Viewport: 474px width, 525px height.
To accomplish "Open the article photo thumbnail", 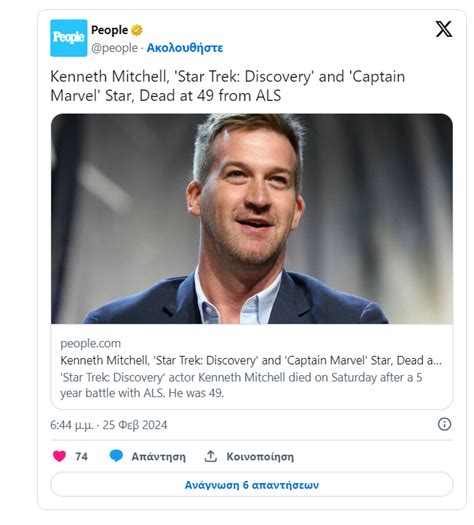I will [x=252, y=219].
